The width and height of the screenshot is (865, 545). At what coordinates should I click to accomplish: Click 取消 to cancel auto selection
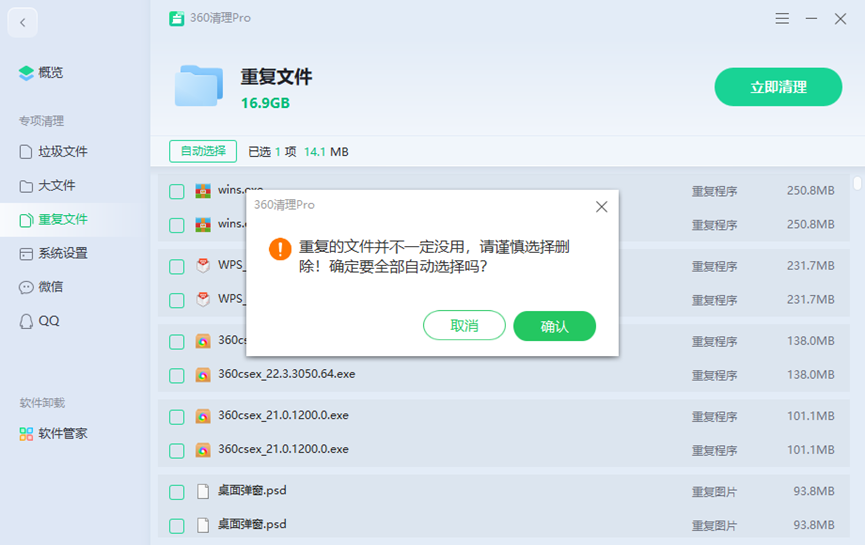click(x=464, y=325)
